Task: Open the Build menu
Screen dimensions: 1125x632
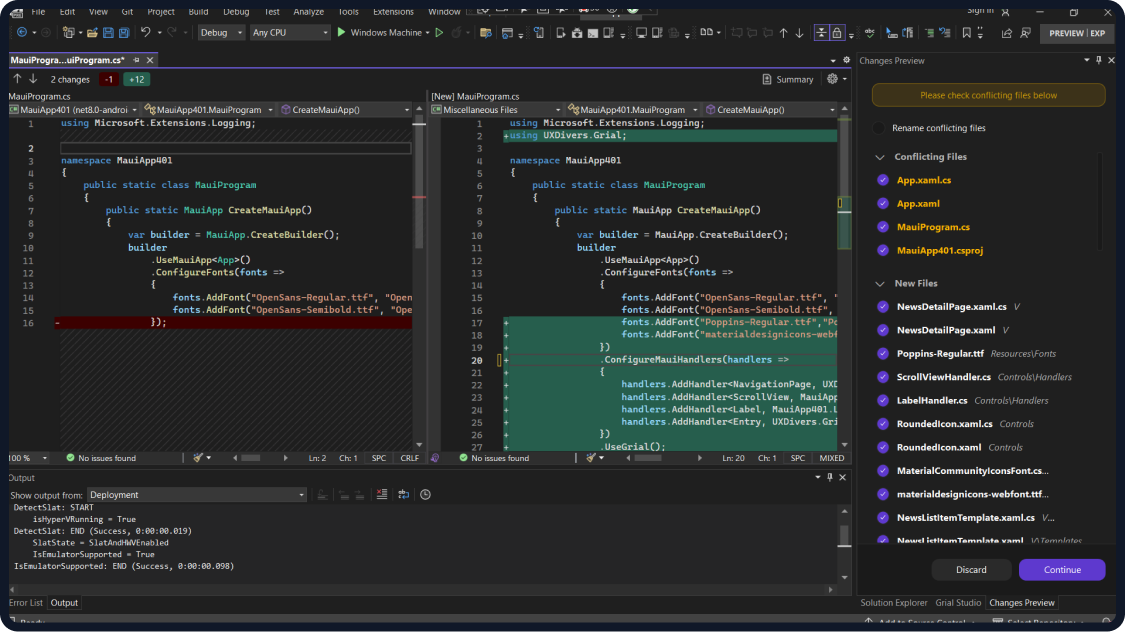Action: pos(198,12)
